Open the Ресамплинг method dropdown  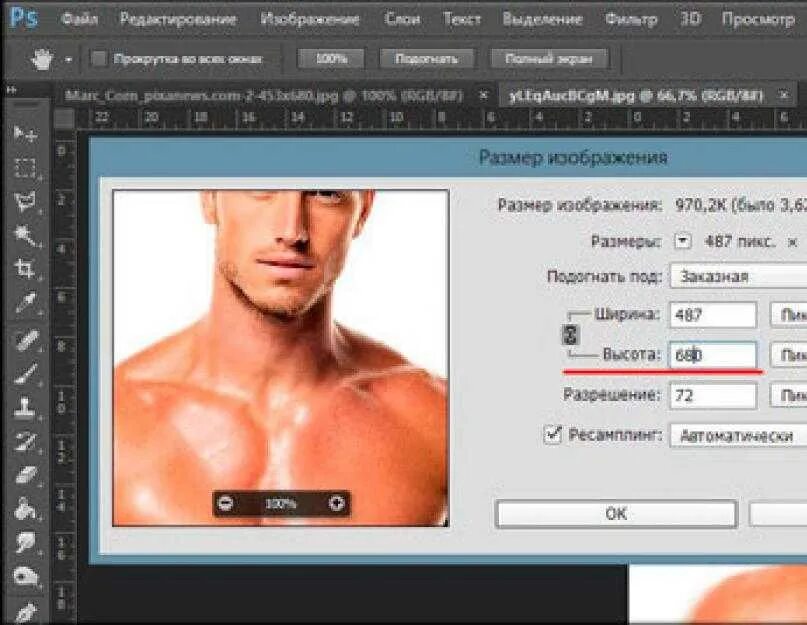coord(739,436)
